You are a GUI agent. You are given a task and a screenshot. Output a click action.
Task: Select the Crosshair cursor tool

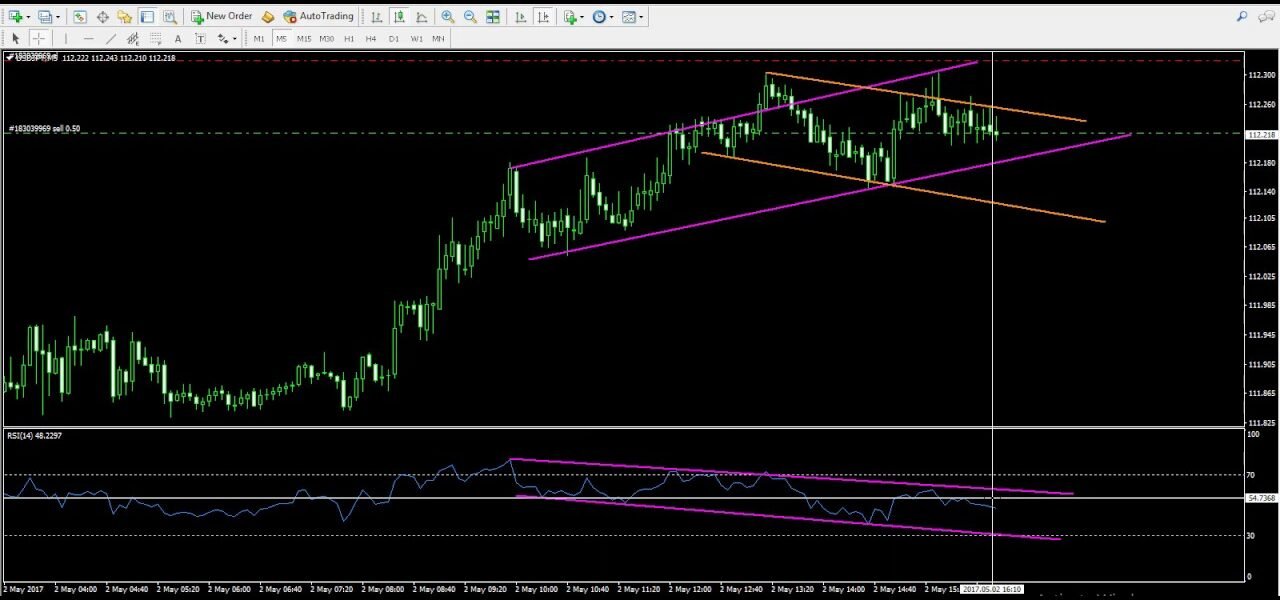click(x=38, y=39)
